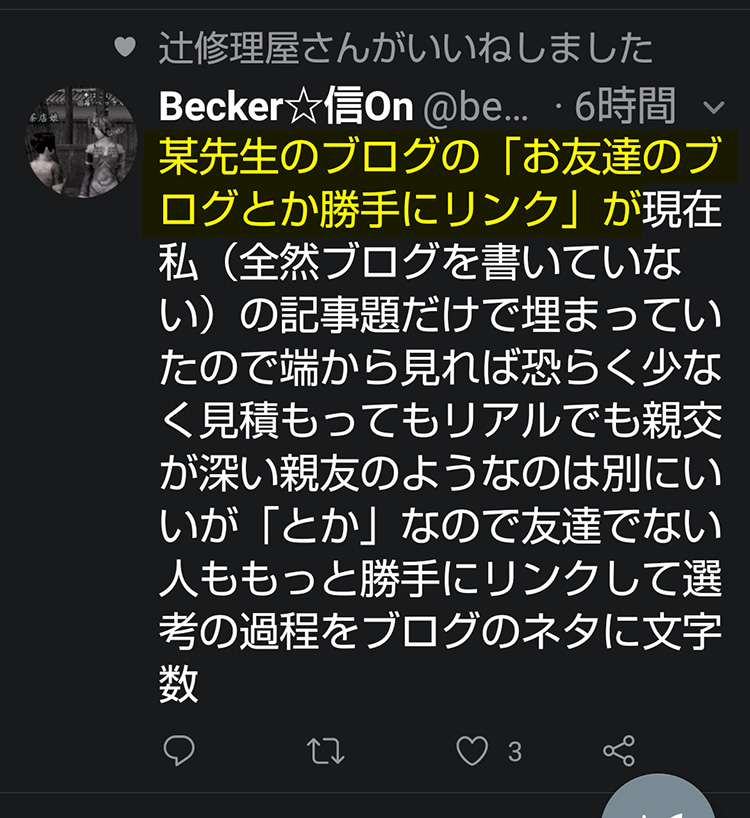
Task: Open Becker☆信On's profile picture
Action: pos(80,141)
